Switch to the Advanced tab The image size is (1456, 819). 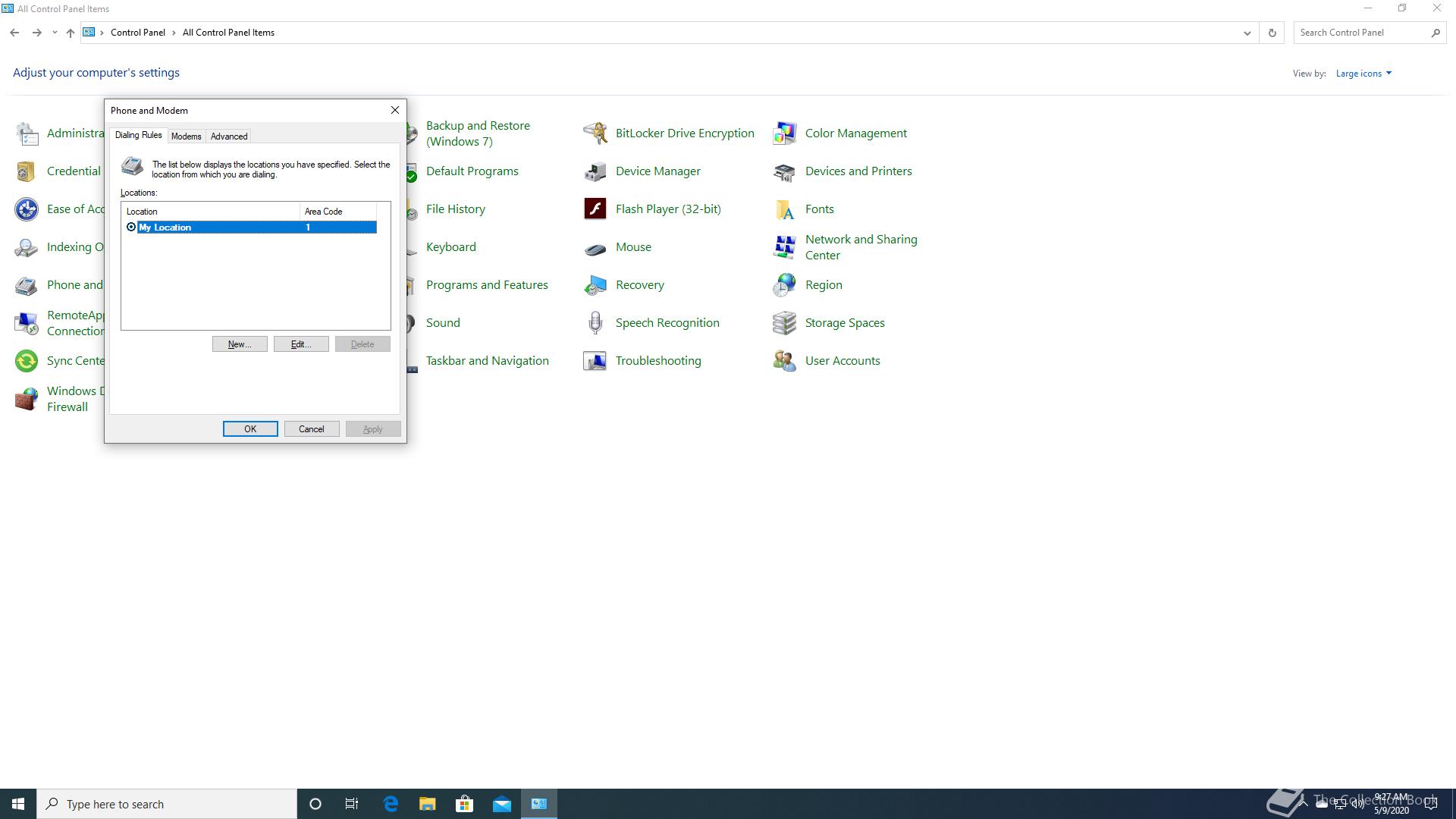pyautogui.click(x=229, y=136)
